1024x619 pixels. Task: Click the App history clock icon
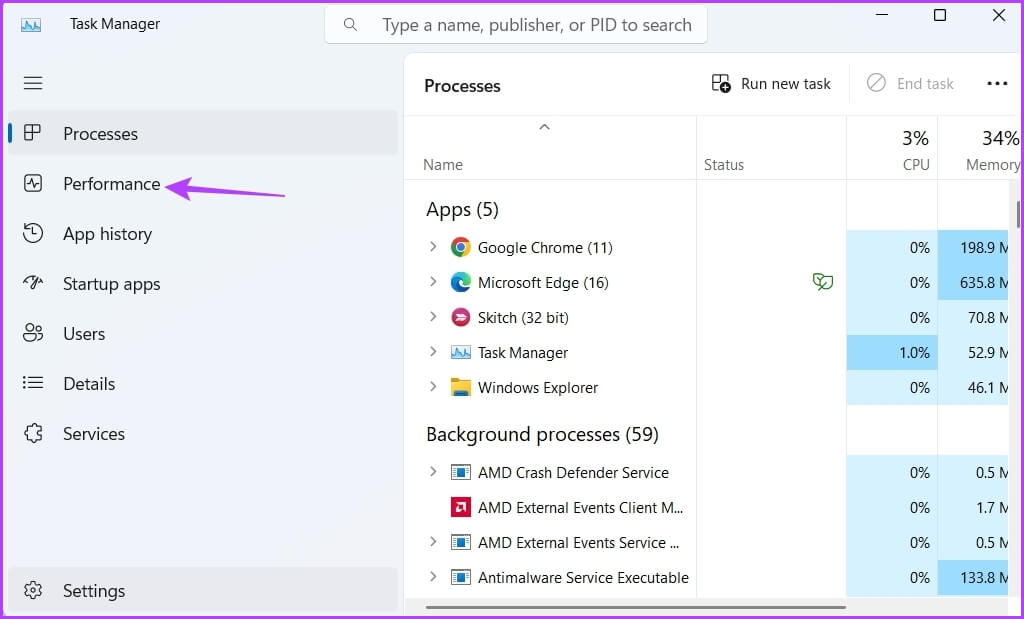coord(33,233)
